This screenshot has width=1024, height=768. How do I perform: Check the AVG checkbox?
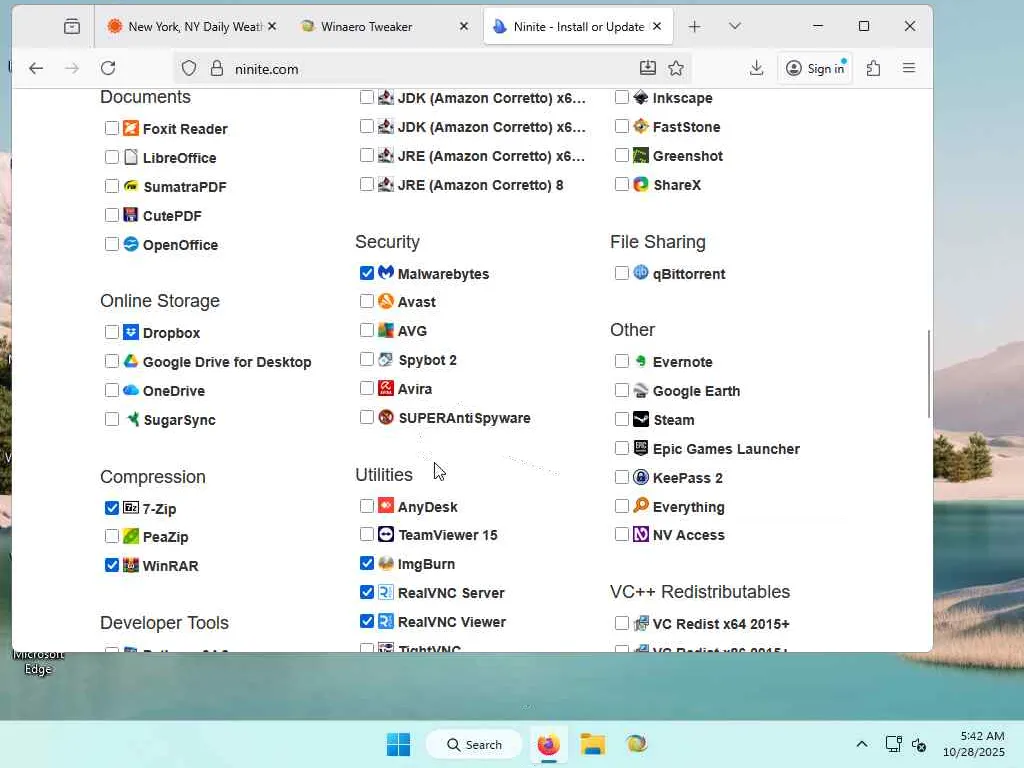[x=366, y=330]
